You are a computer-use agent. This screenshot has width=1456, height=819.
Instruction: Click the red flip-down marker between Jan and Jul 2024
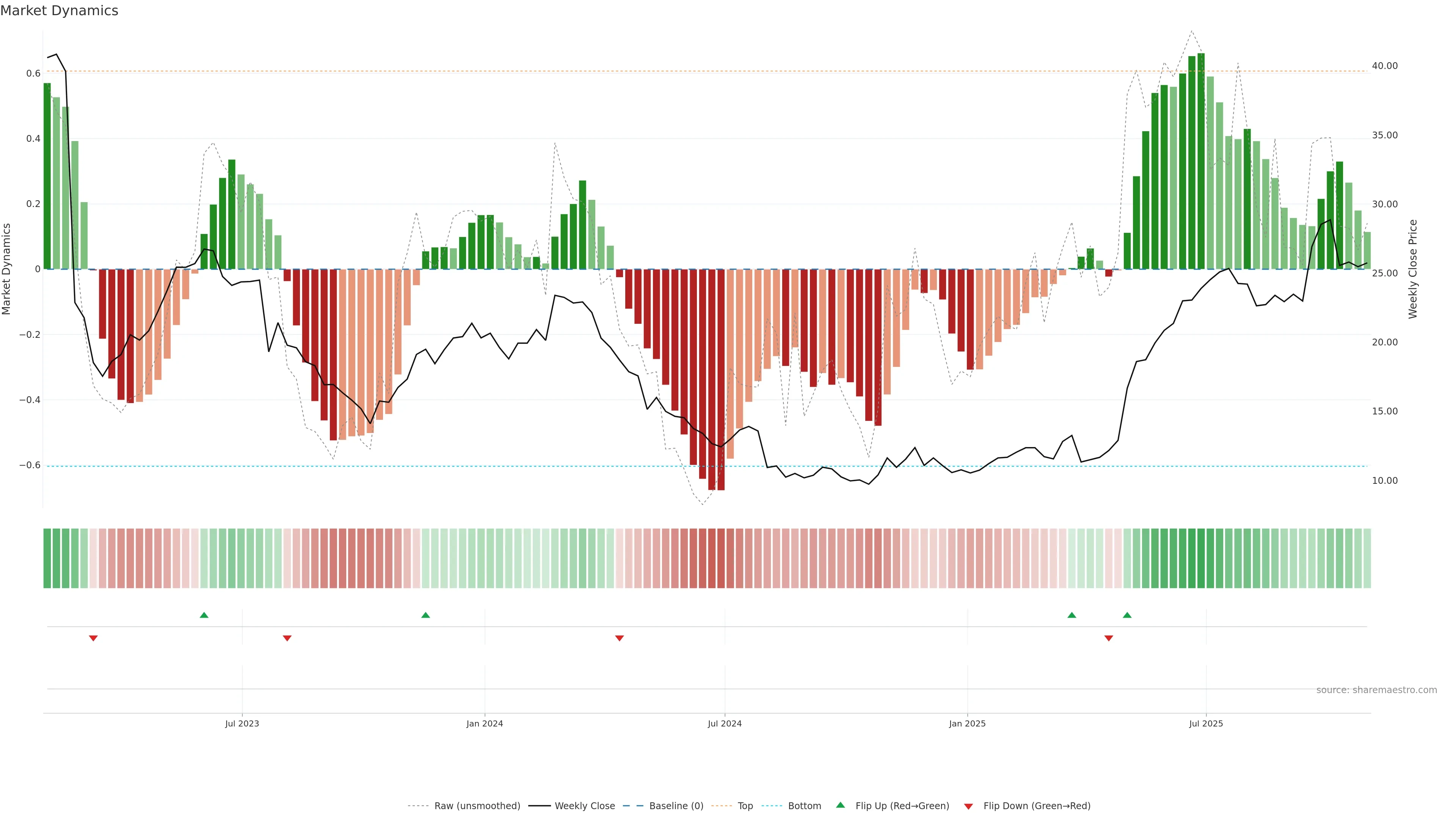pos(620,638)
